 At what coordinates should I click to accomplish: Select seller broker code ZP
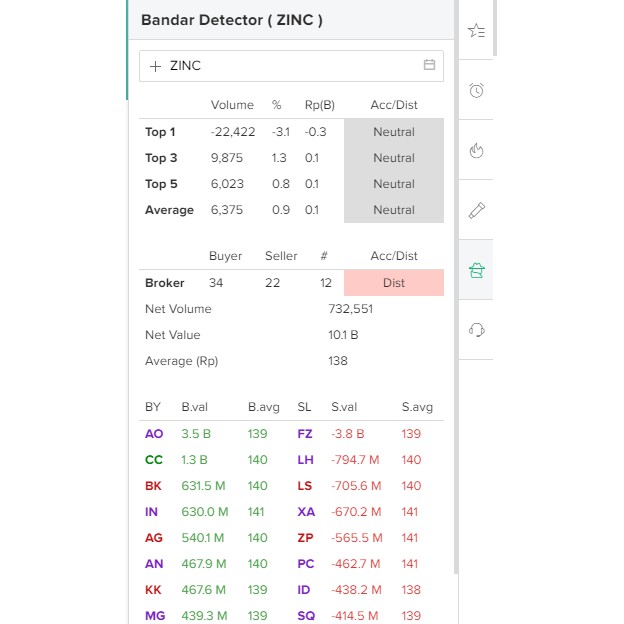click(x=305, y=538)
